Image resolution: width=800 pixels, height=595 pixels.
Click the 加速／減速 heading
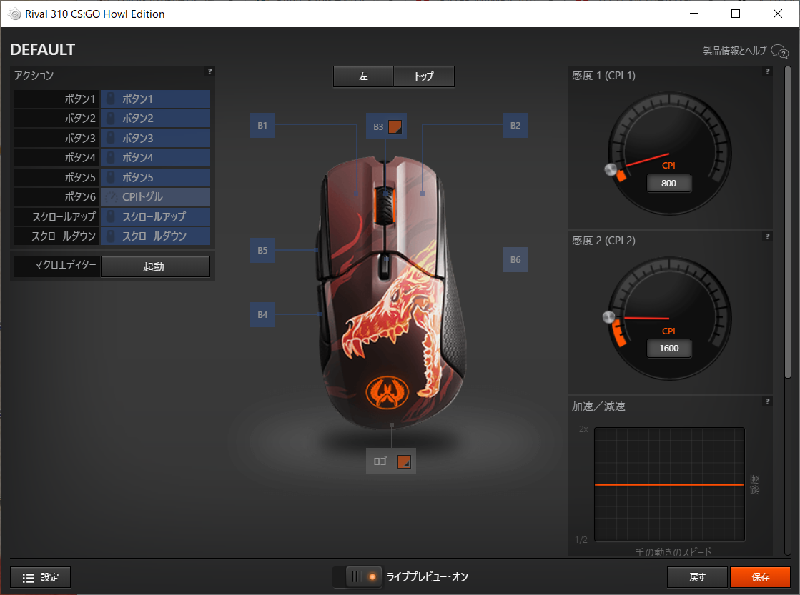[598, 406]
